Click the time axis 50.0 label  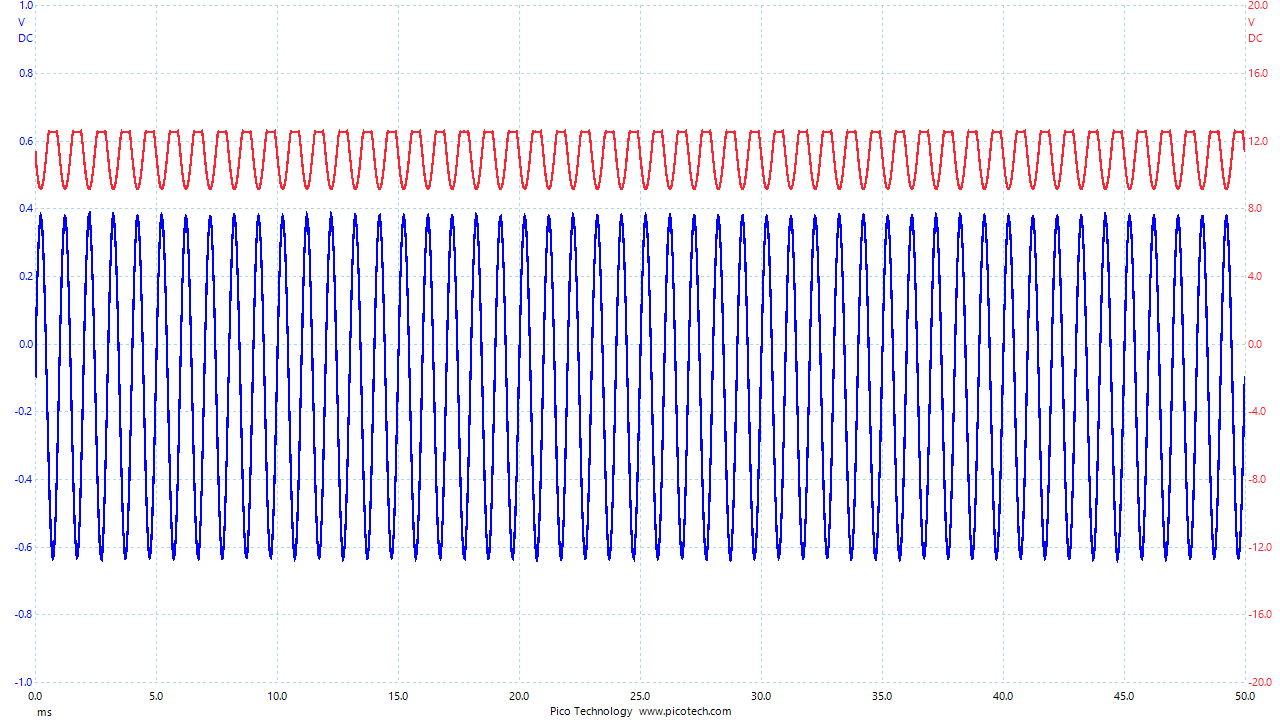(x=1244, y=696)
